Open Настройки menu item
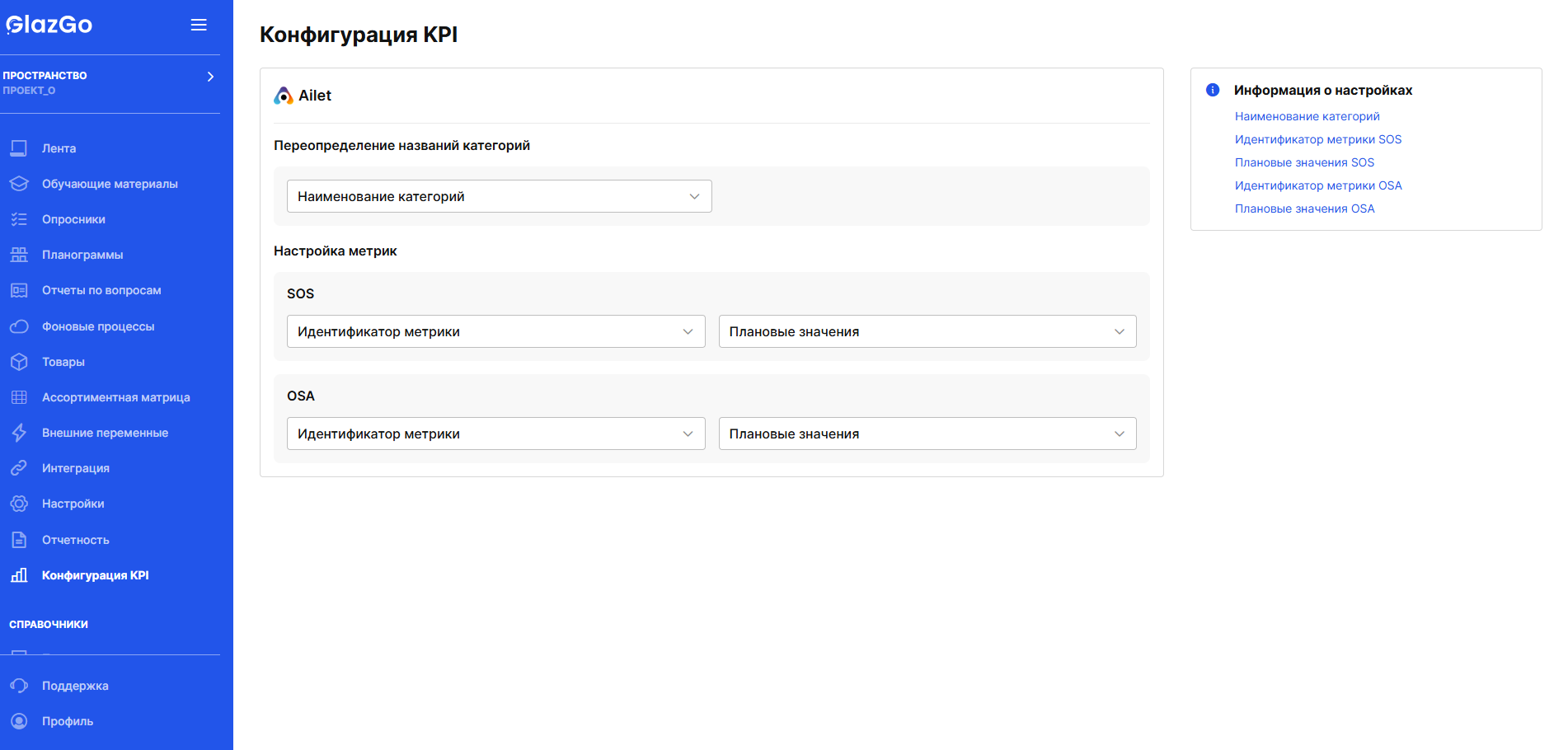Screen dimensions: 1568x750 click(73, 504)
